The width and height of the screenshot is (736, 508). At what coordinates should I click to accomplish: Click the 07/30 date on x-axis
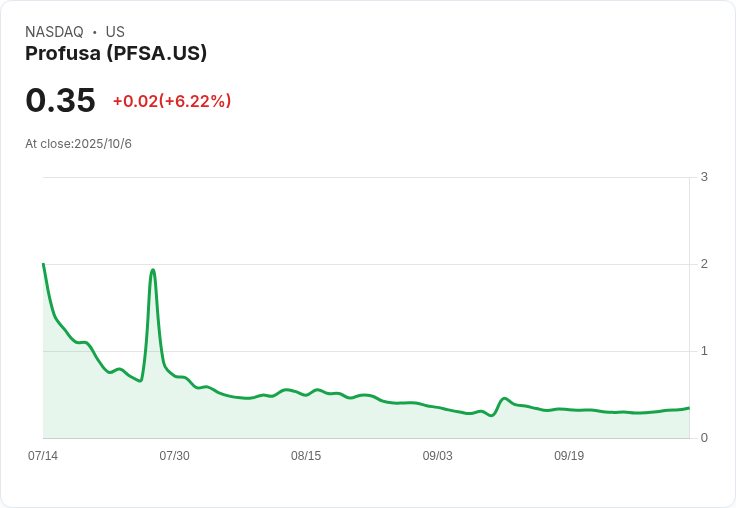[x=174, y=456]
